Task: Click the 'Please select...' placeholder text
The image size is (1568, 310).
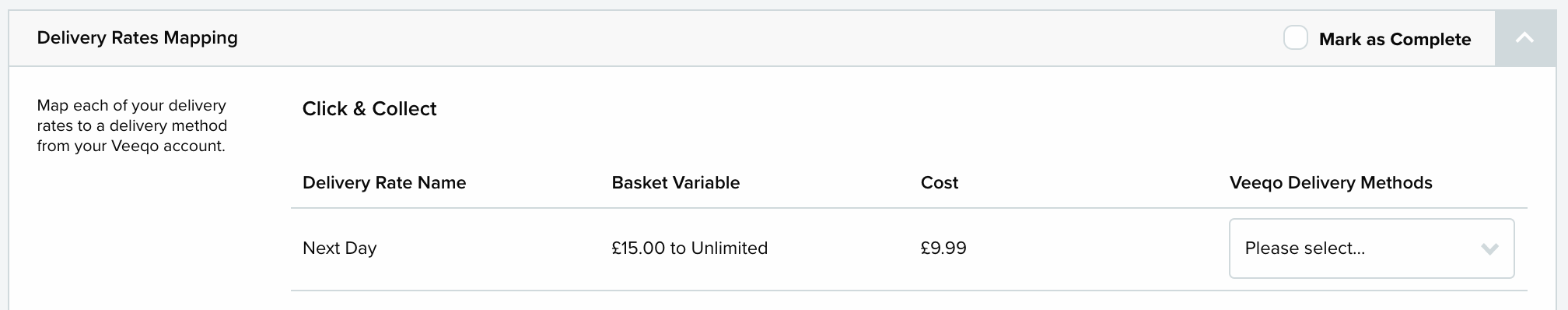Action: 1304,248
